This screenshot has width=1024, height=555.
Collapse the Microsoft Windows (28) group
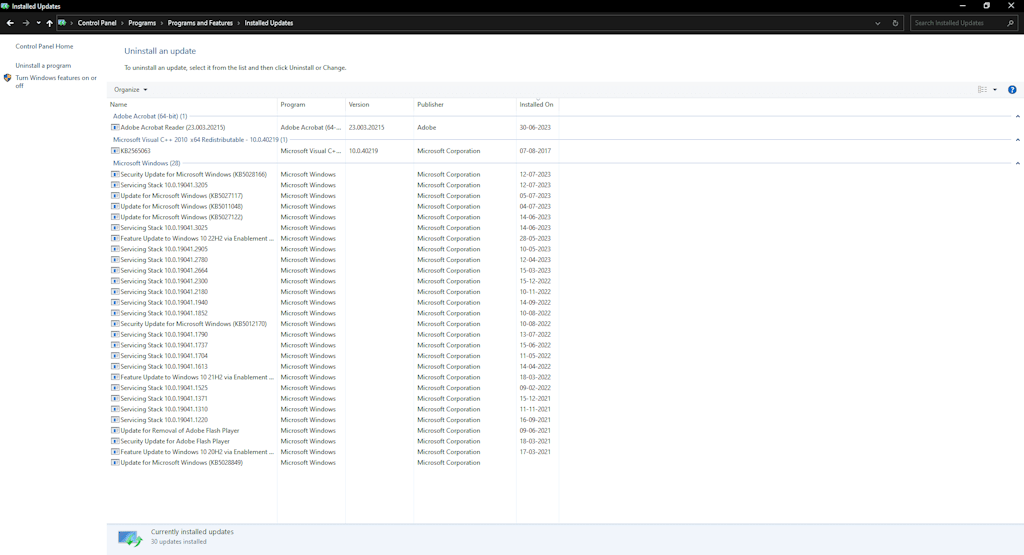tap(1017, 163)
